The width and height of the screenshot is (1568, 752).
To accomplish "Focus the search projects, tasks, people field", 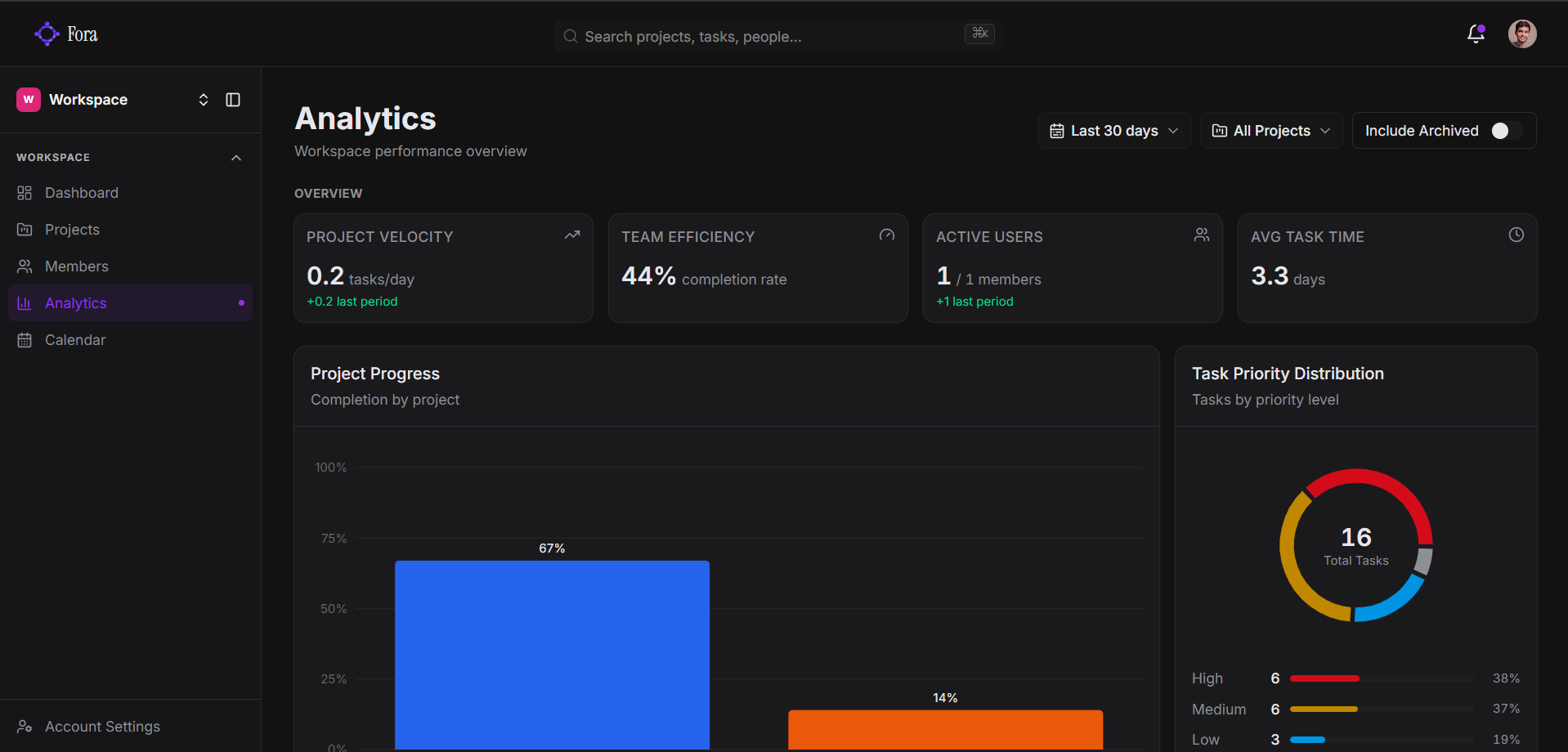I will point(778,36).
